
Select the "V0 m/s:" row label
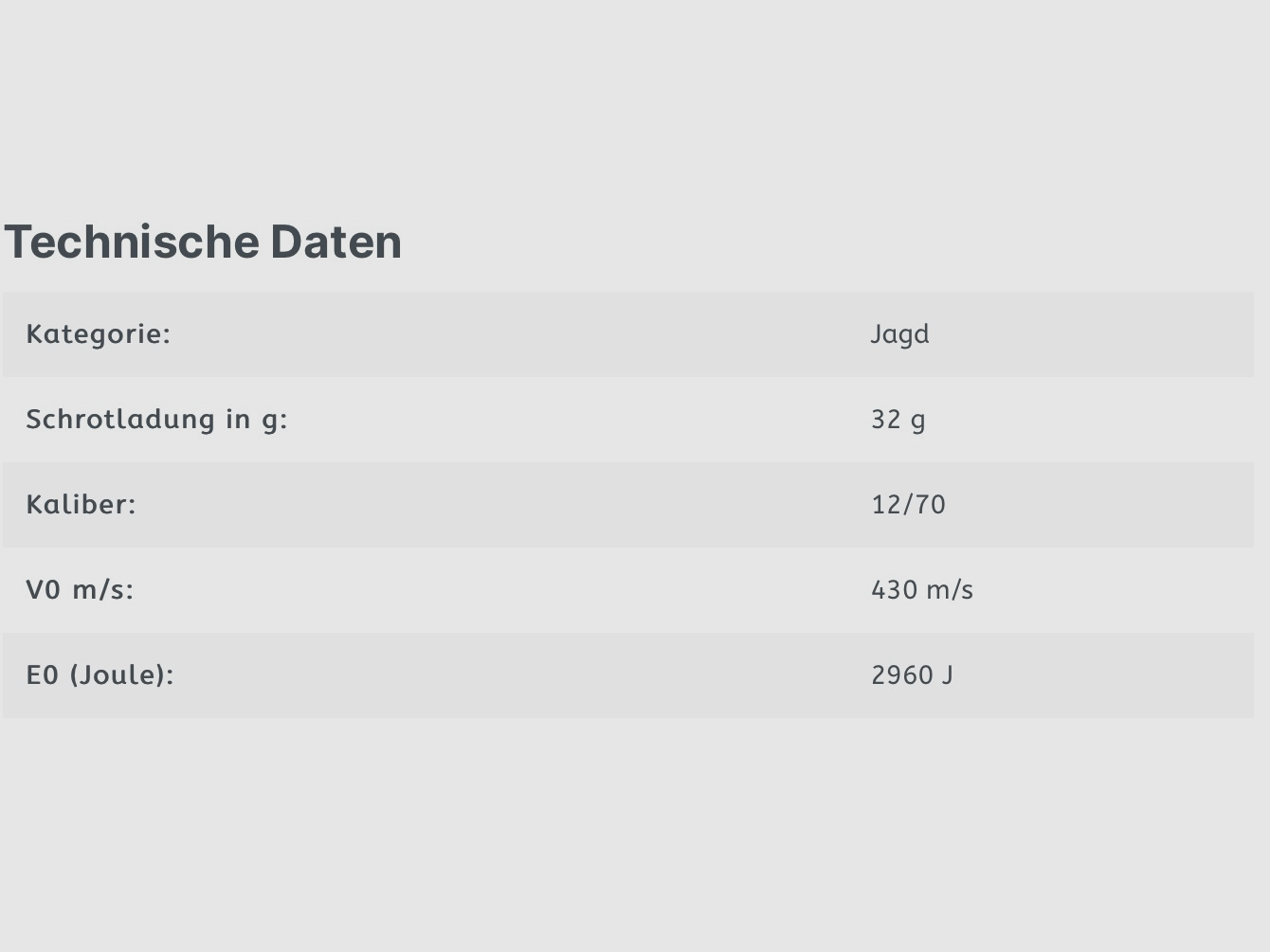(80, 590)
